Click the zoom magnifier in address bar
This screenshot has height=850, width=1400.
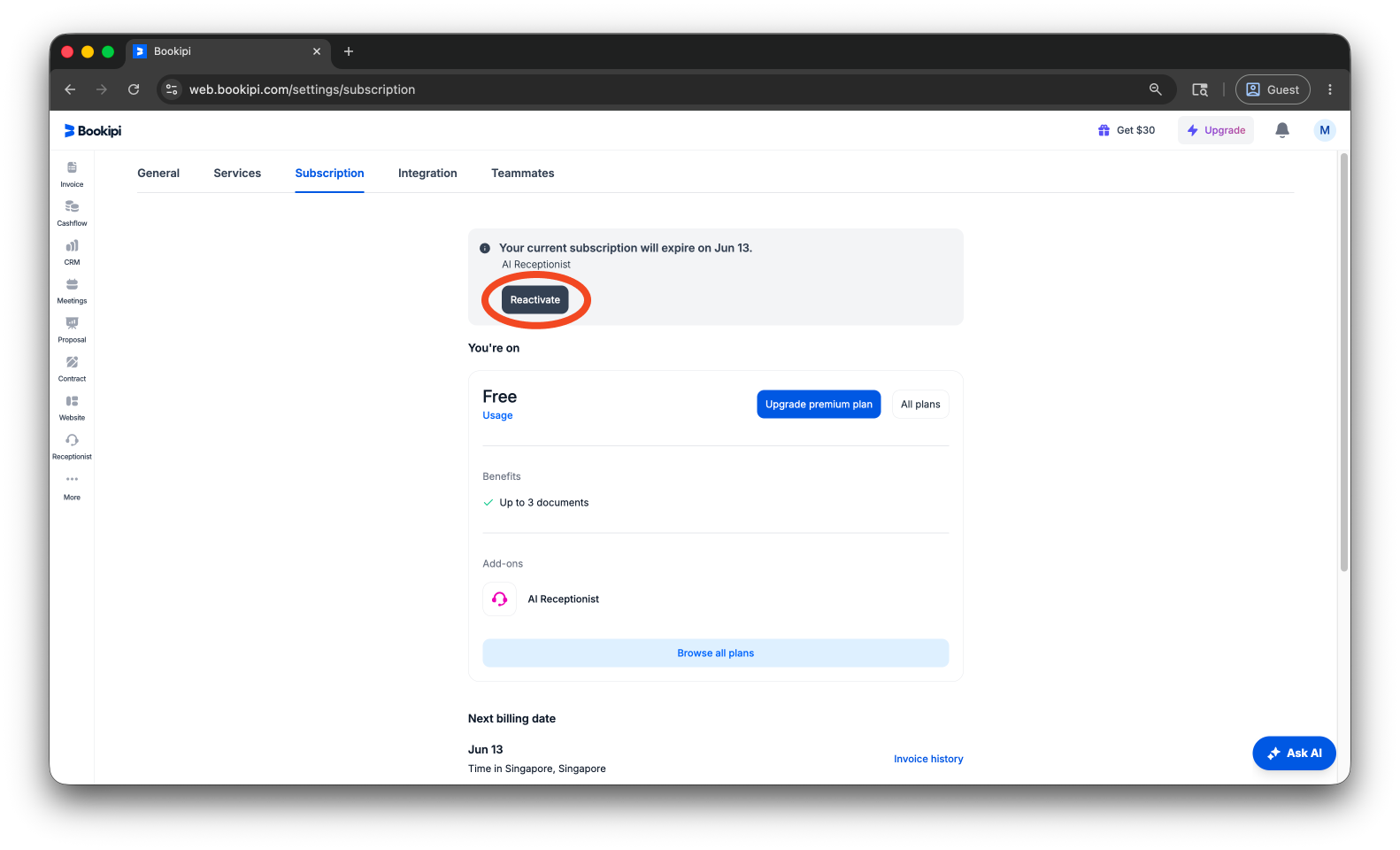1155,89
